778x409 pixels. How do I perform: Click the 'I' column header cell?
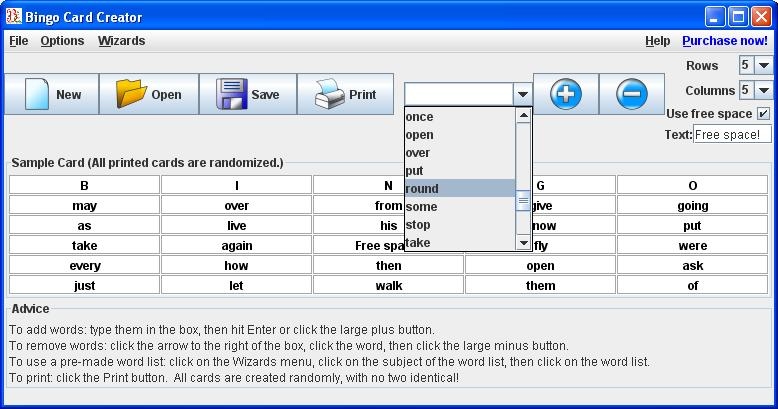237,185
